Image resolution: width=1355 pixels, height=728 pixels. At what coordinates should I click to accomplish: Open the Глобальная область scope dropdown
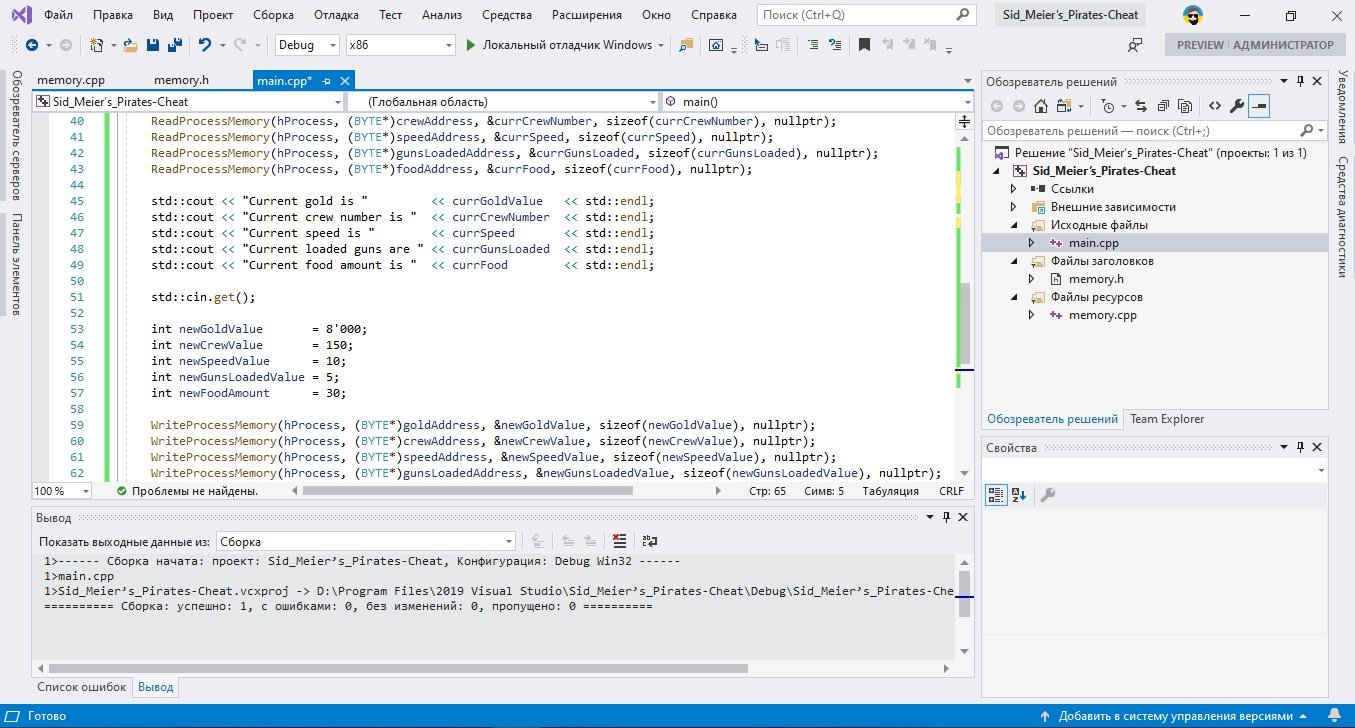click(504, 102)
